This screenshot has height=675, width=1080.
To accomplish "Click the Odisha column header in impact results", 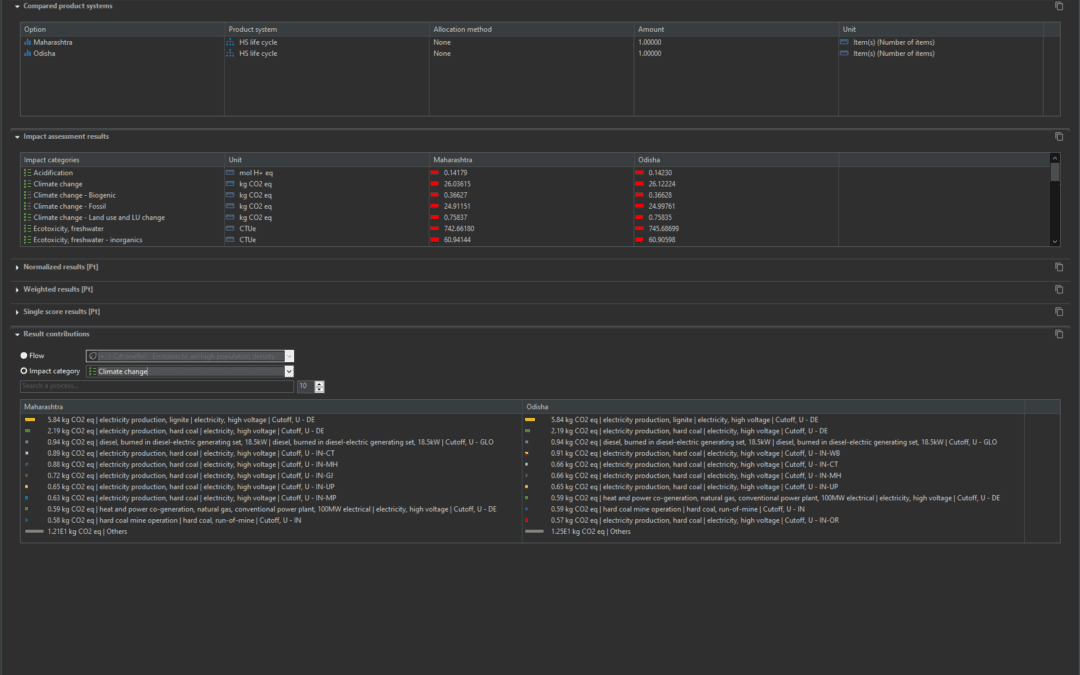I will 736,160.
